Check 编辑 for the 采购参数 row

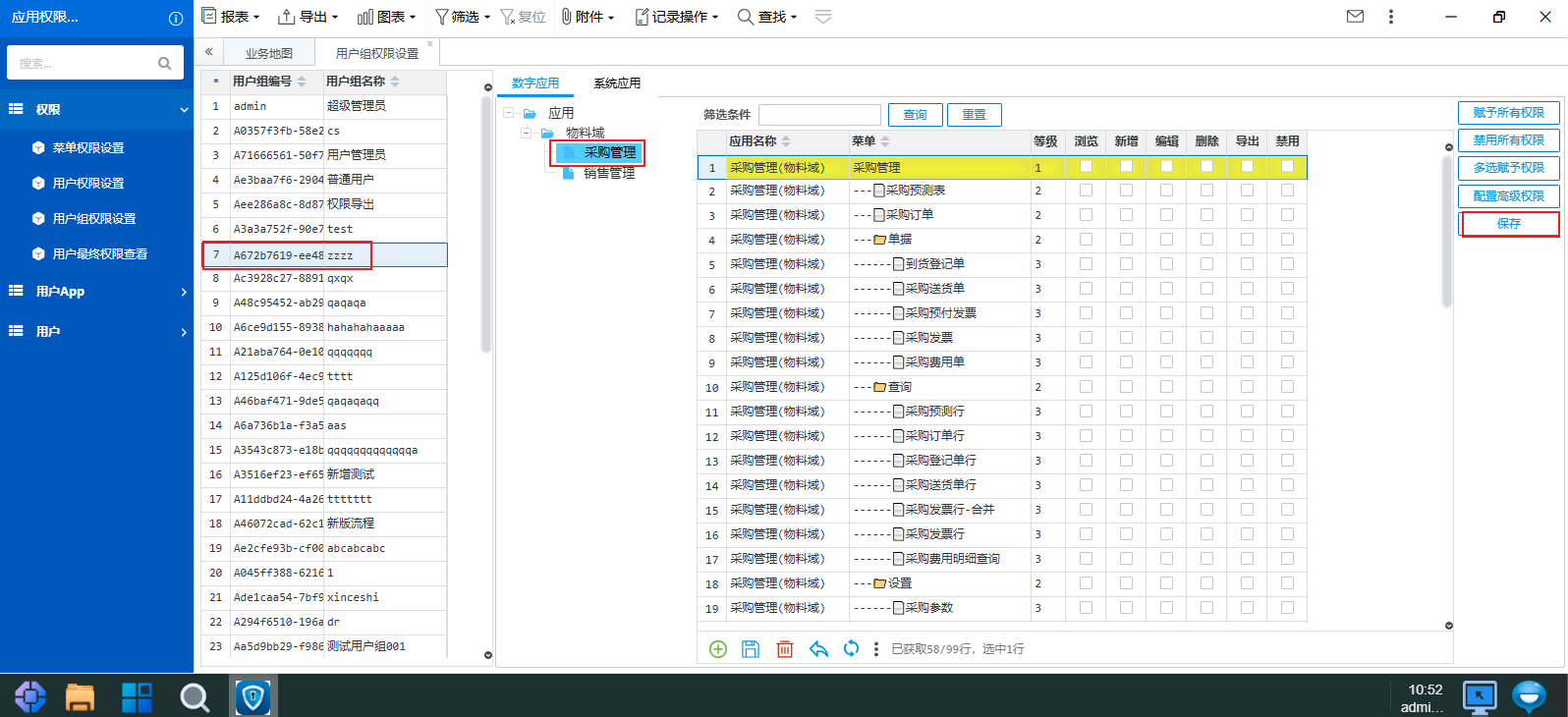pyautogui.click(x=1166, y=607)
